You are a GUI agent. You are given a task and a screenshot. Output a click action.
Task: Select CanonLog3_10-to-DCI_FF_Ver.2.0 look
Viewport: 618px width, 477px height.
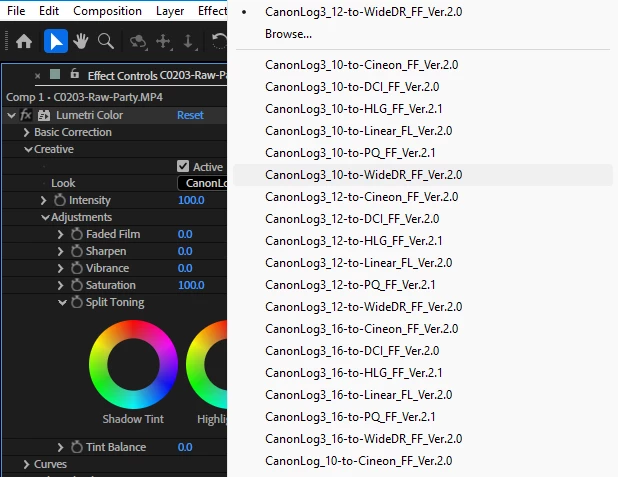[x=423, y=87]
